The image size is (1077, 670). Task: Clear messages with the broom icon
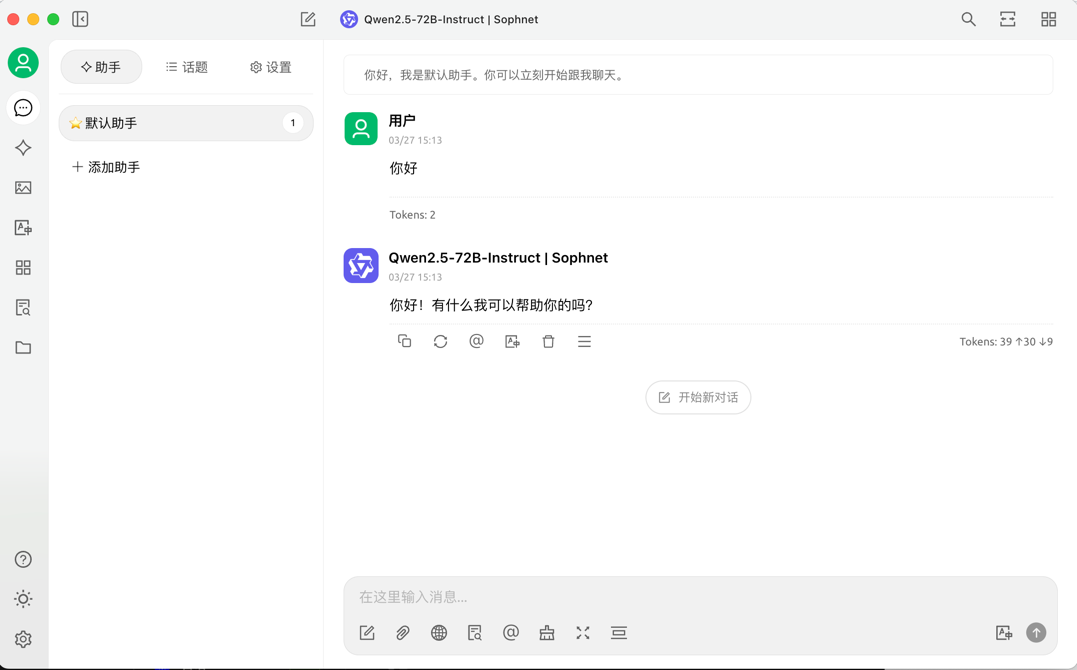click(547, 633)
